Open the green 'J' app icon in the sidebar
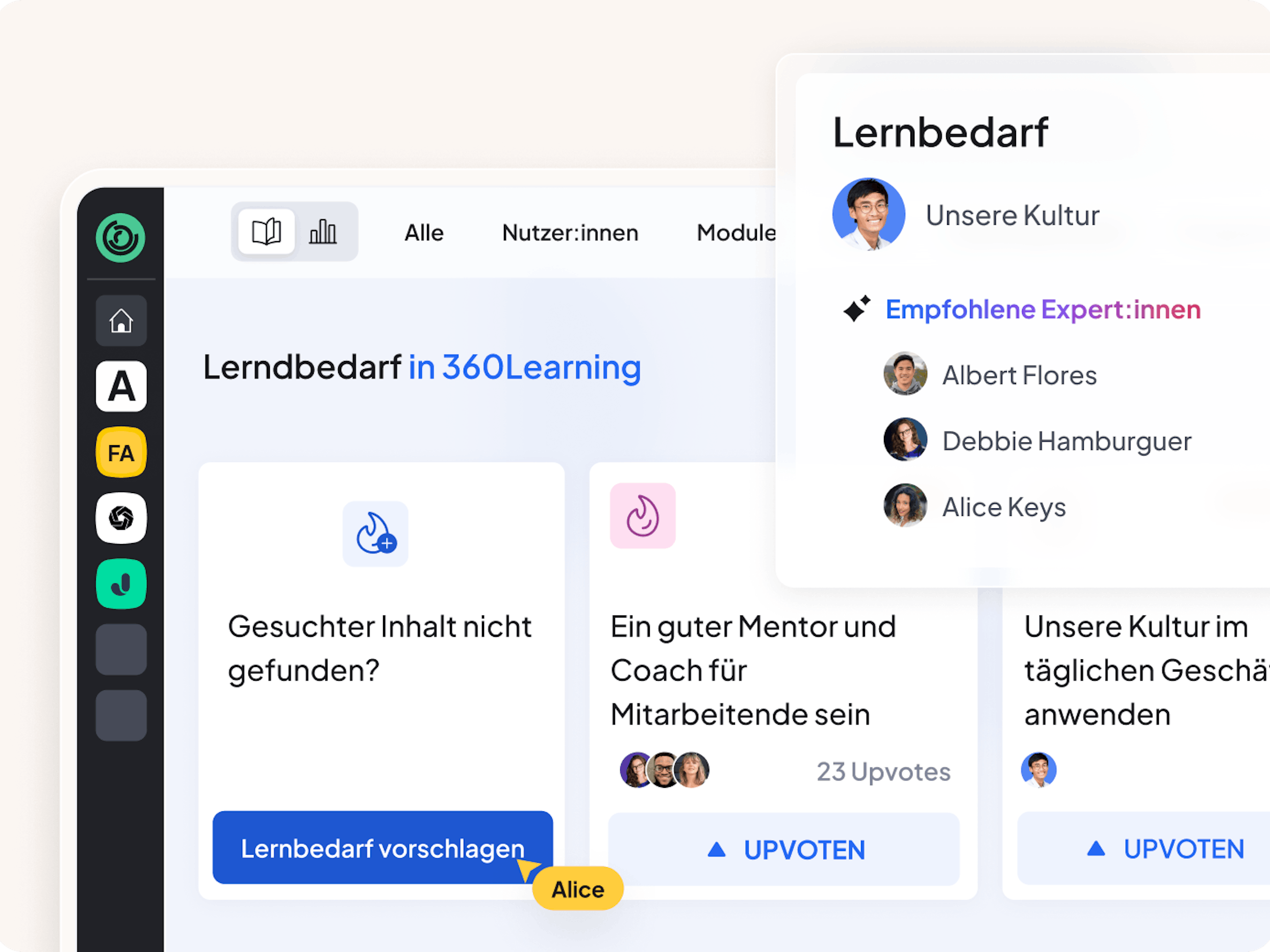1270x952 pixels. pos(120,584)
